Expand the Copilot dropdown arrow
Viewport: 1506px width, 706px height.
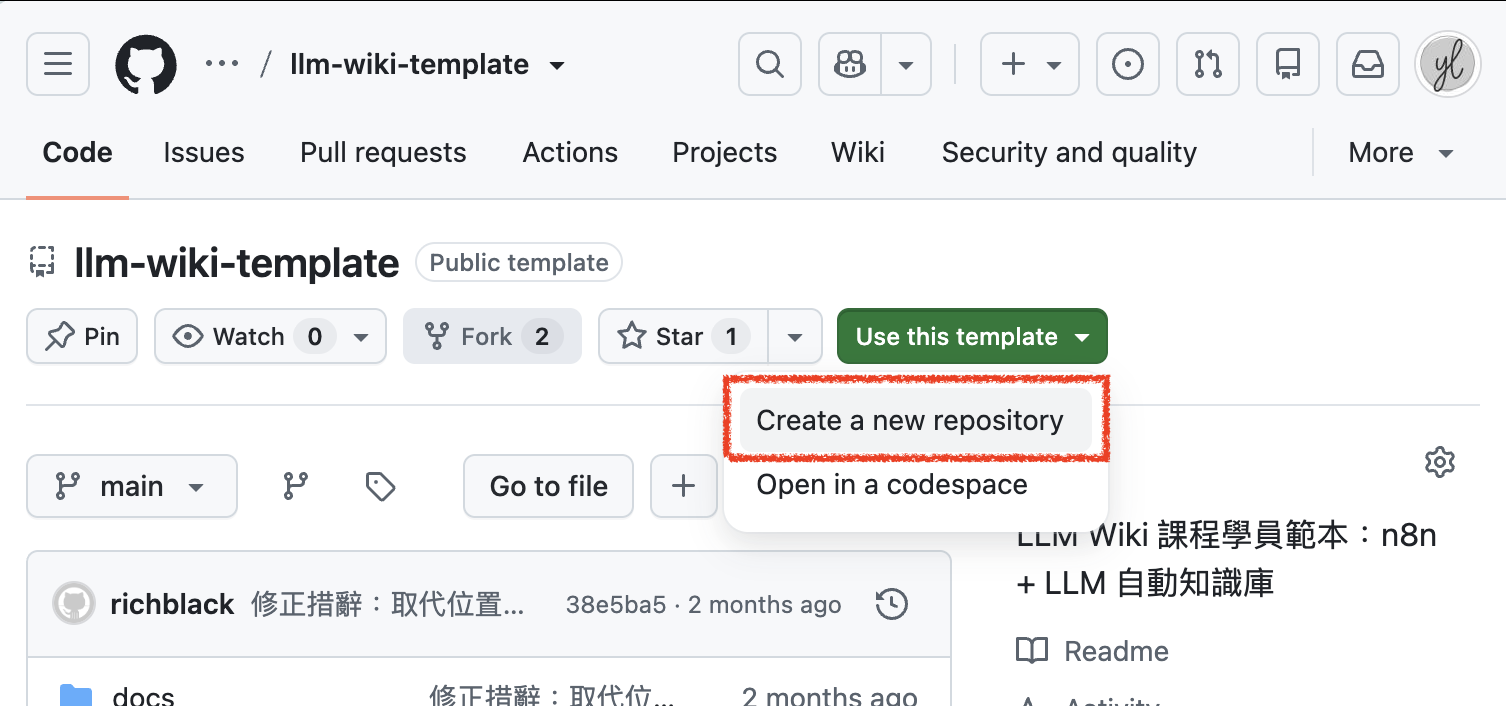(906, 65)
